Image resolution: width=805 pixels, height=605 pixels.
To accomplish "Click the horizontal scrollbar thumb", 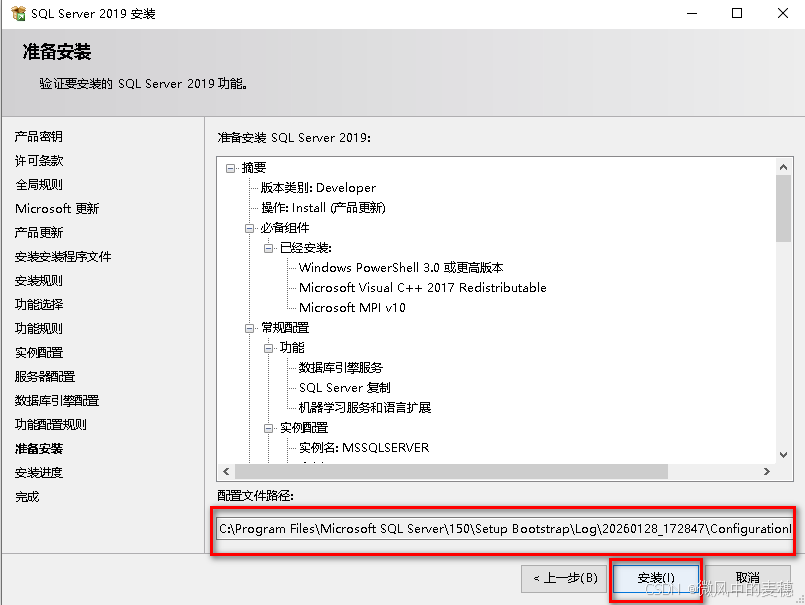I will [x=451, y=471].
